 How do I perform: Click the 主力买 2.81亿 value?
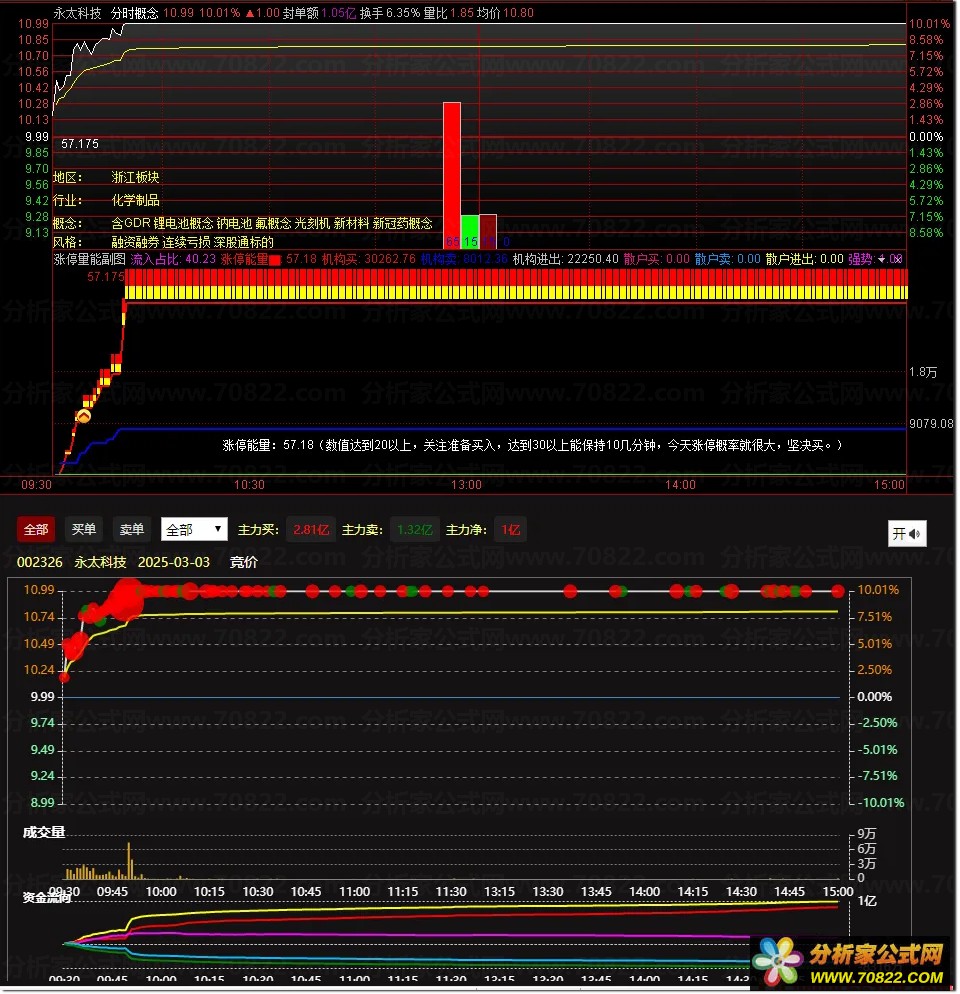point(311,530)
